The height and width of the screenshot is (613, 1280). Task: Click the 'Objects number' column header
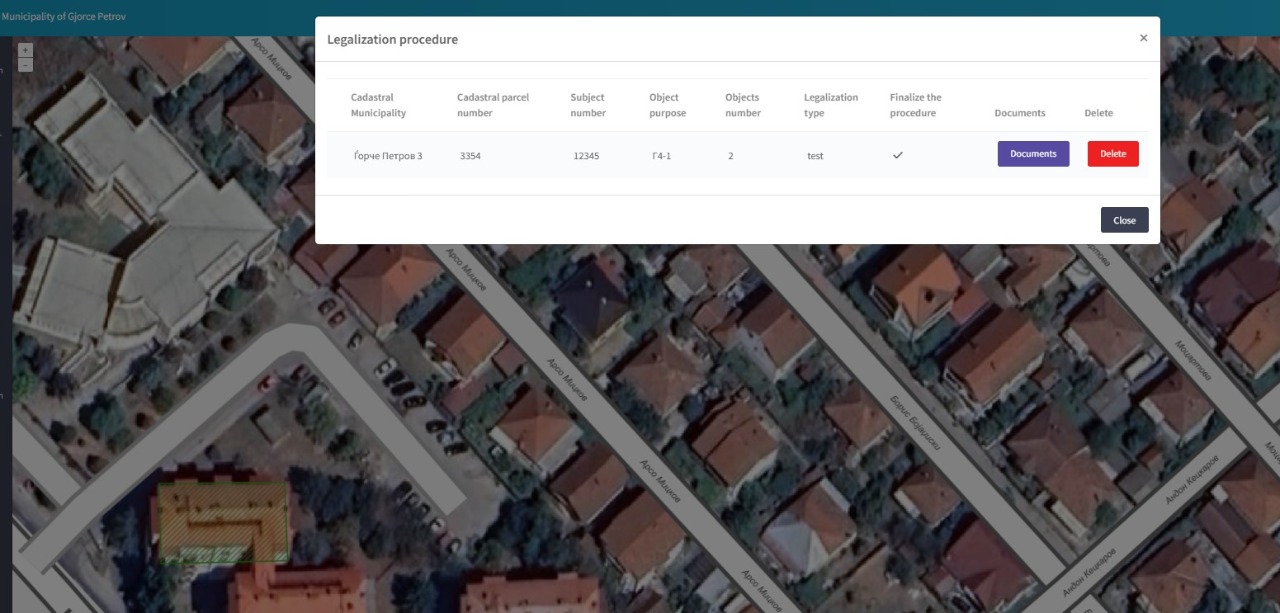point(743,105)
